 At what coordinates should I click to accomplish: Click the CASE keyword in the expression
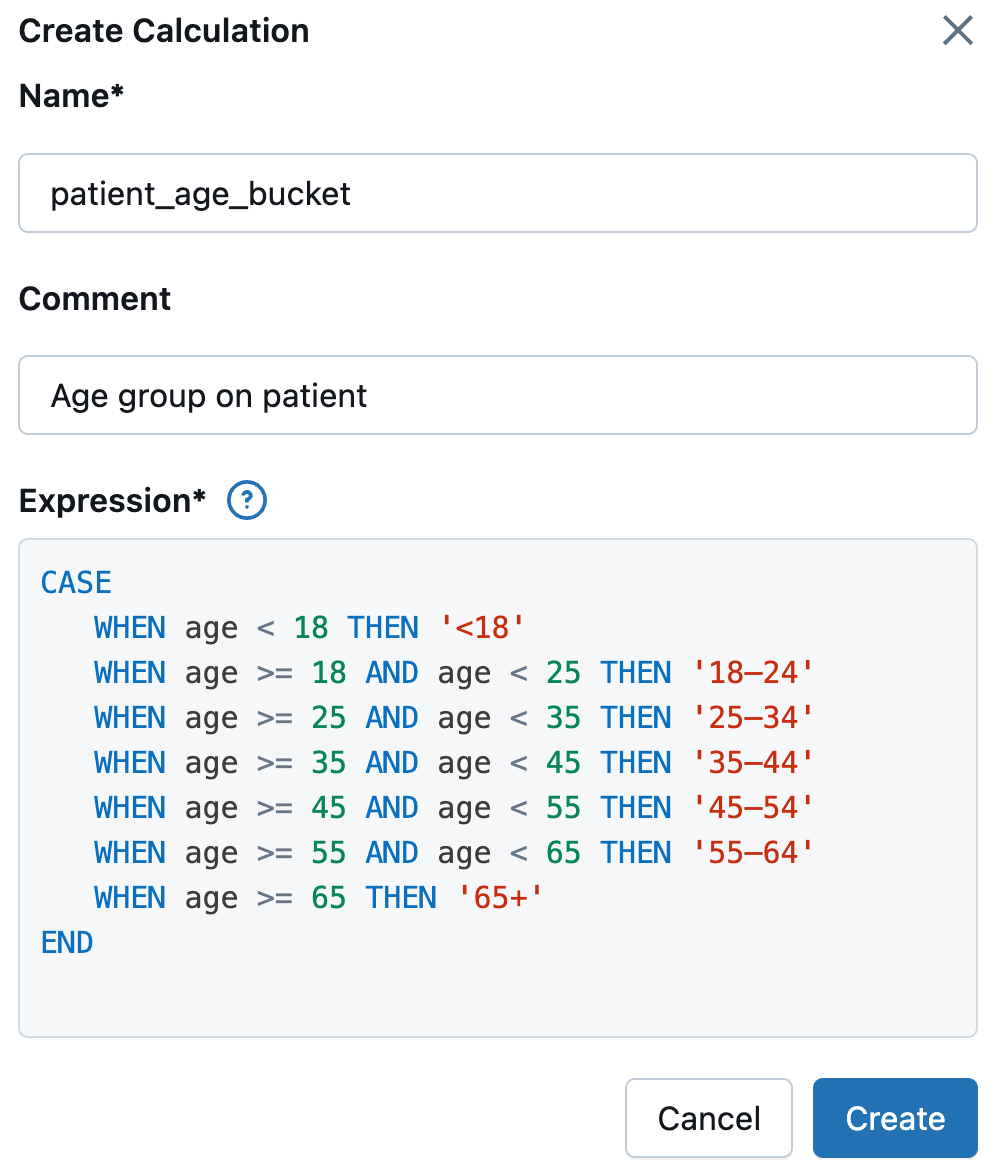coord(75,582)
